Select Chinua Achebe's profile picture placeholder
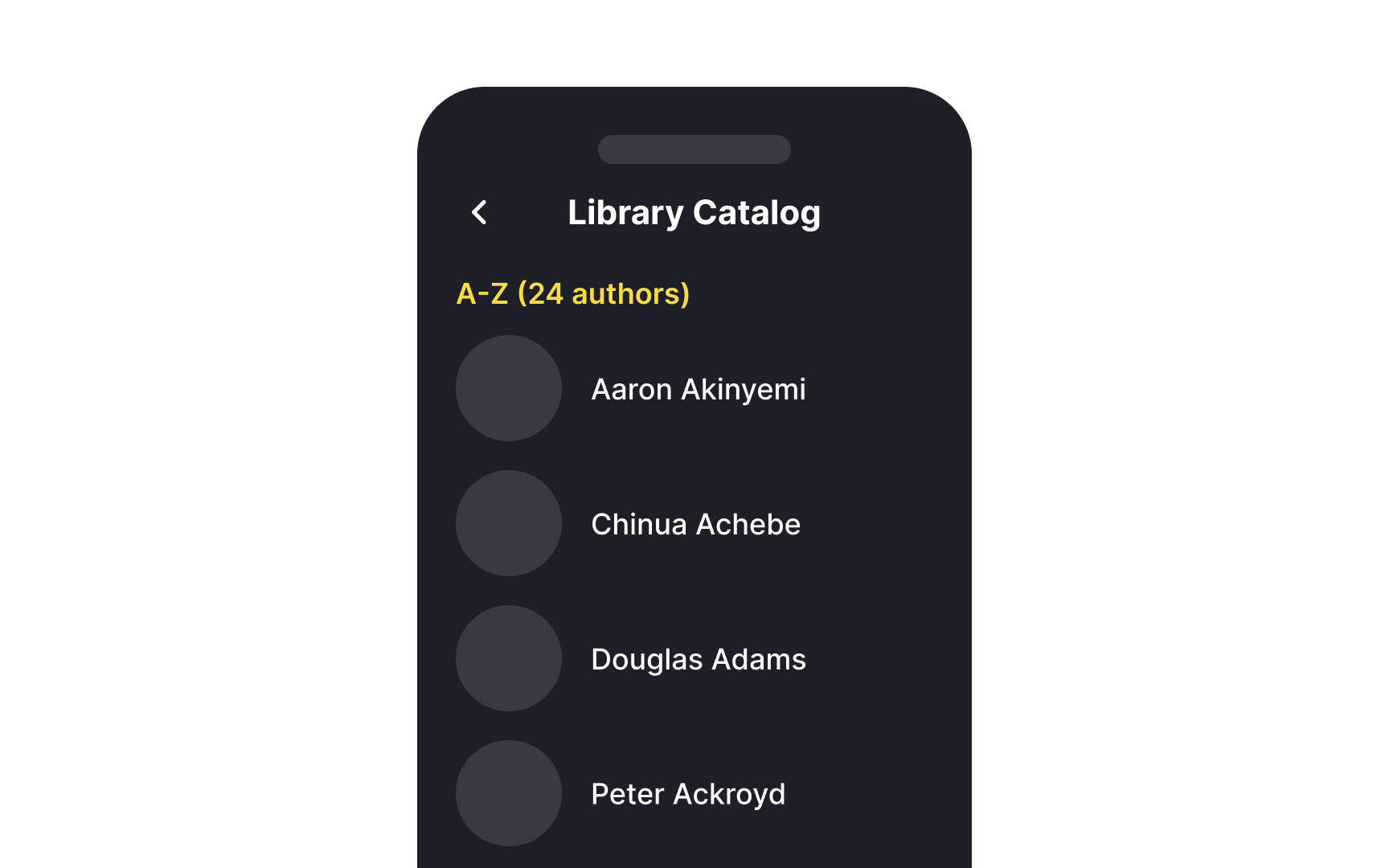The width and height of the screenshot is (1389, 868). 508,523
